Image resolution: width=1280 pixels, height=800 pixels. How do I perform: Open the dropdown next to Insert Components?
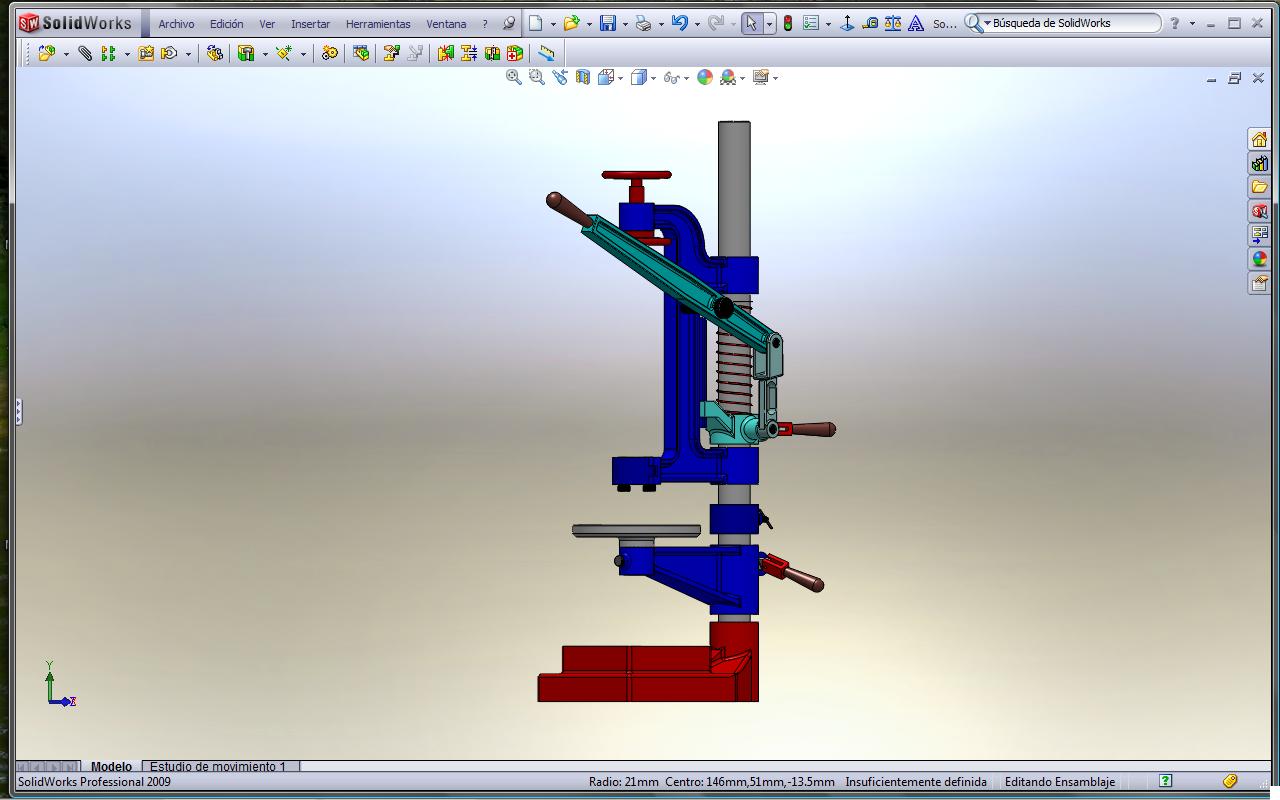pos(66,55)
